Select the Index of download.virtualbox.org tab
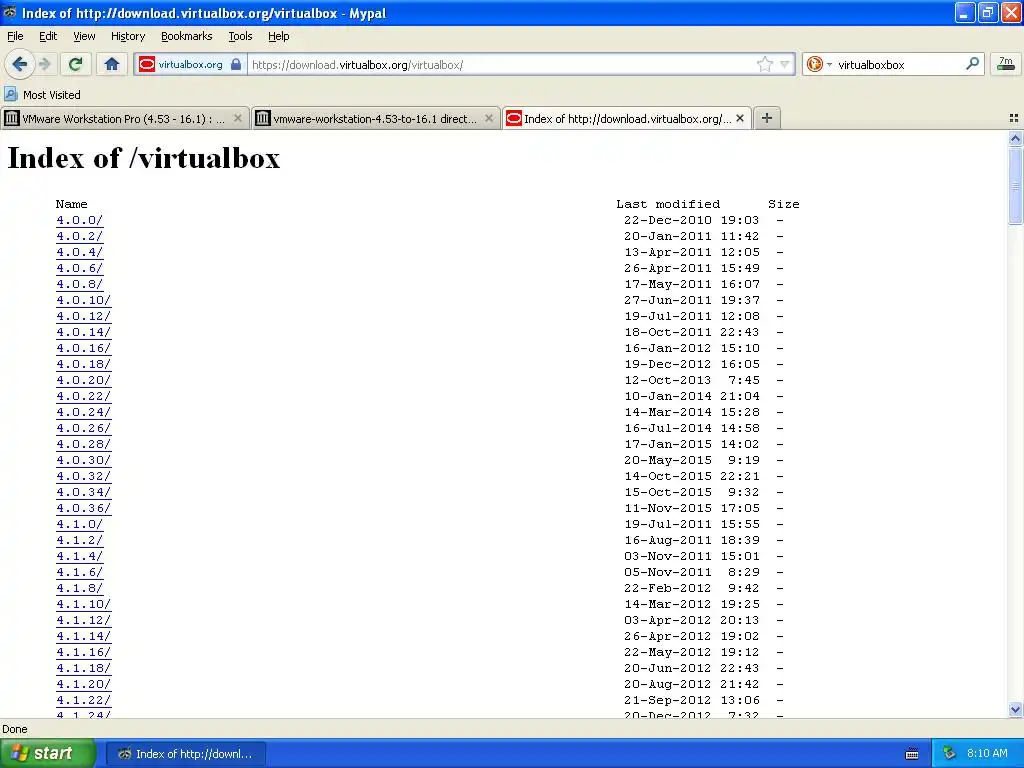The image size is (1024, 768). tap(627, 118)
